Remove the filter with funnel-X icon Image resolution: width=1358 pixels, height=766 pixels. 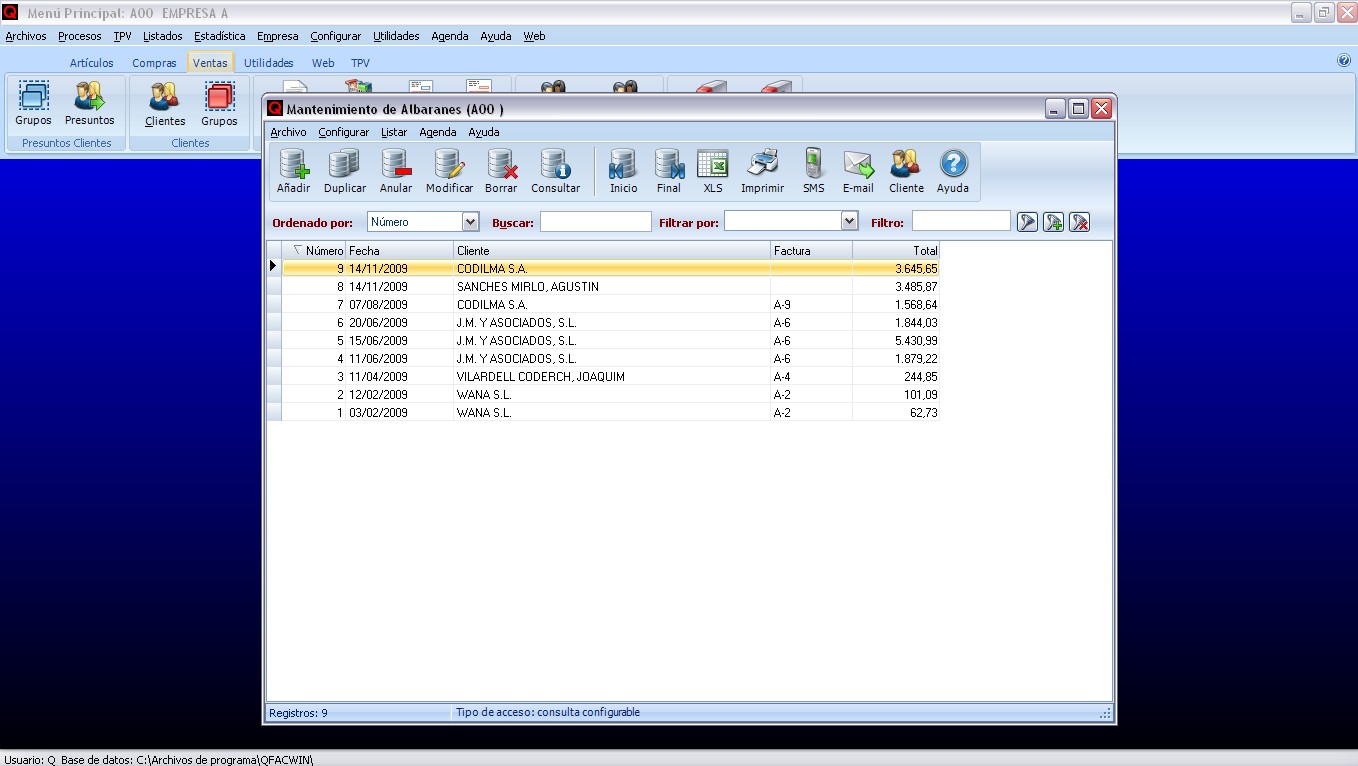tap(1079, 222)
